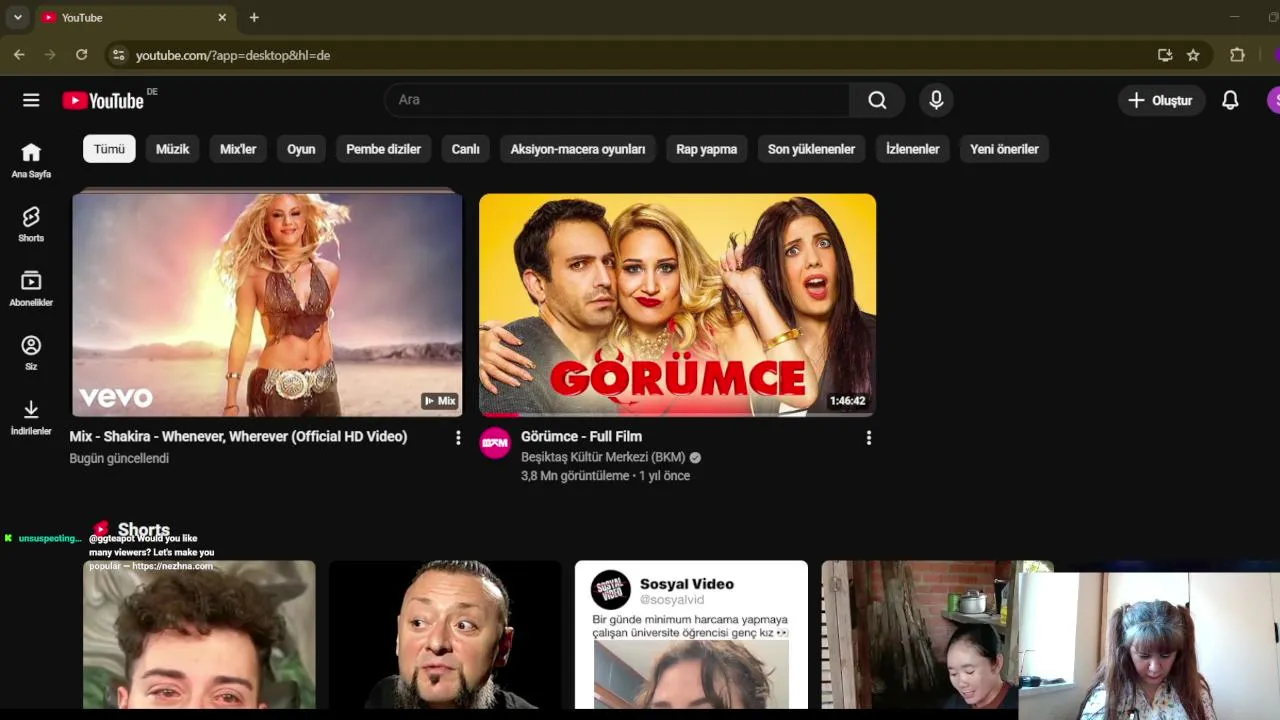1280x720 pixels.
Task: Bookmark this page with star
Action: click(x=1193, y=55)
